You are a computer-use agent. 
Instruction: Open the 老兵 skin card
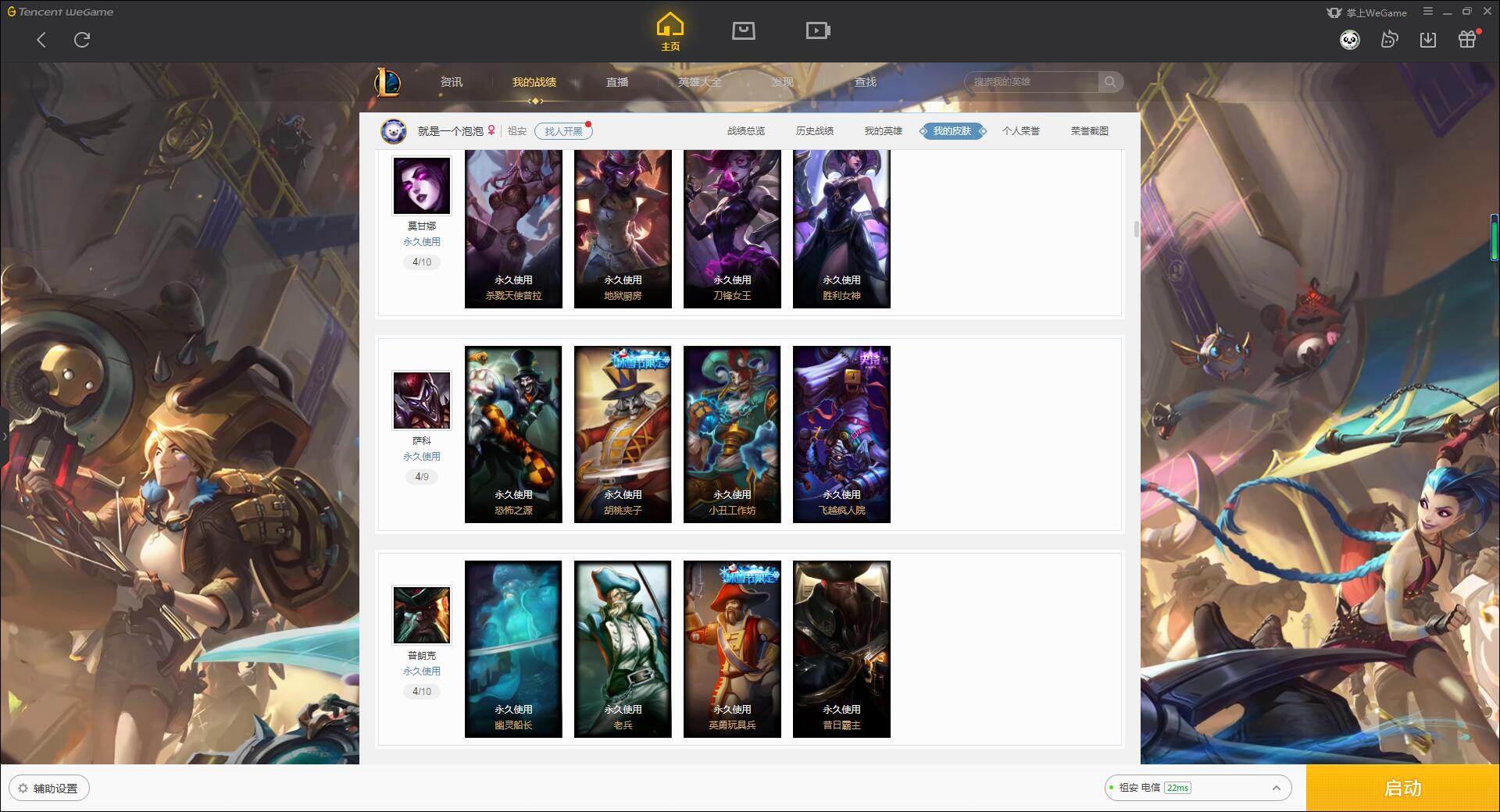pyautogui.click(x=623, y=649)
